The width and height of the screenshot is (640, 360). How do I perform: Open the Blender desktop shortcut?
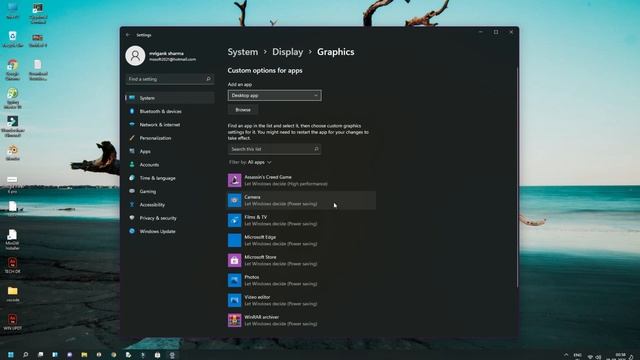coord(13,153)
